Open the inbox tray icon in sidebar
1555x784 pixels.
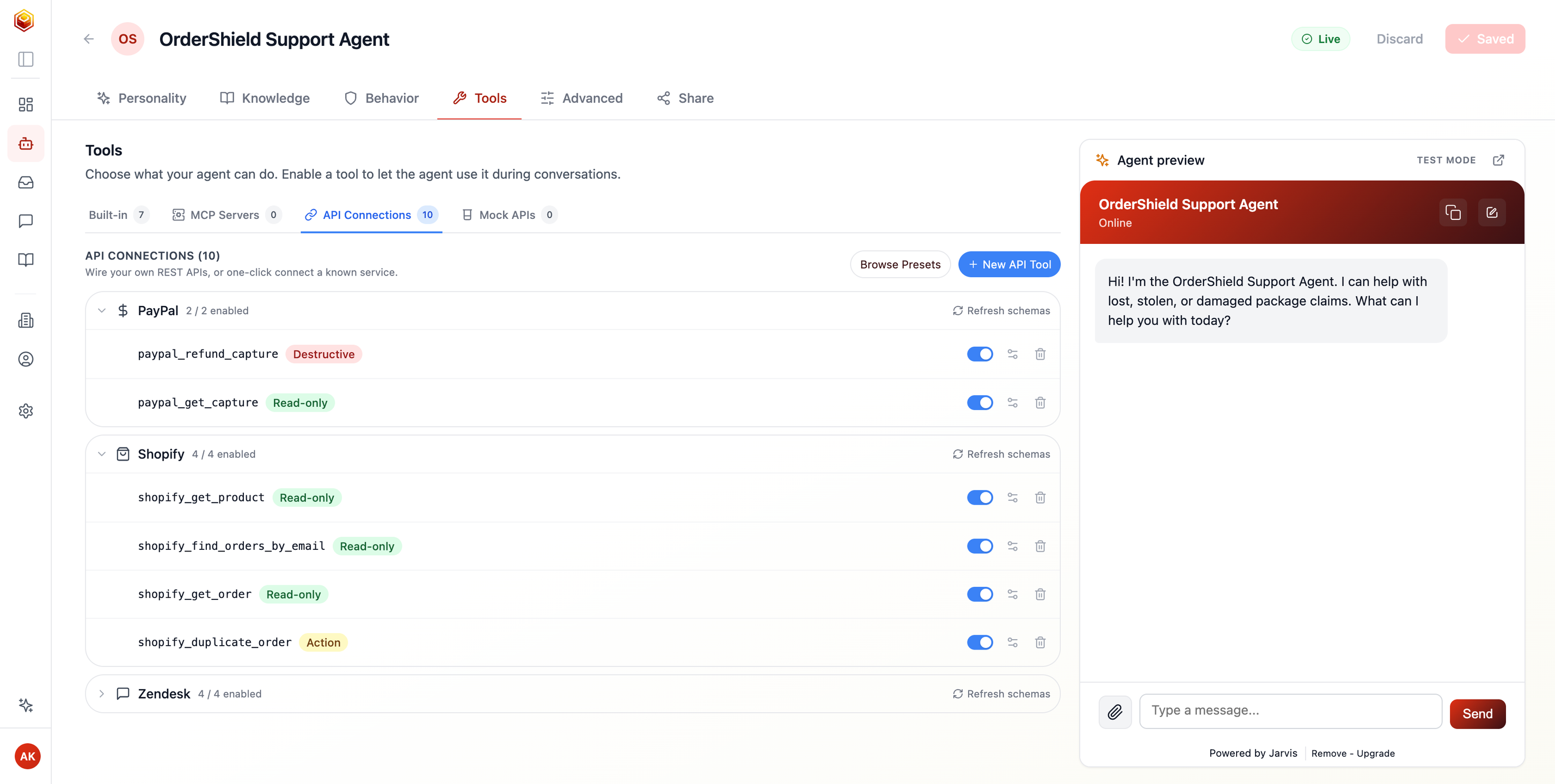[x=26, y=182]
